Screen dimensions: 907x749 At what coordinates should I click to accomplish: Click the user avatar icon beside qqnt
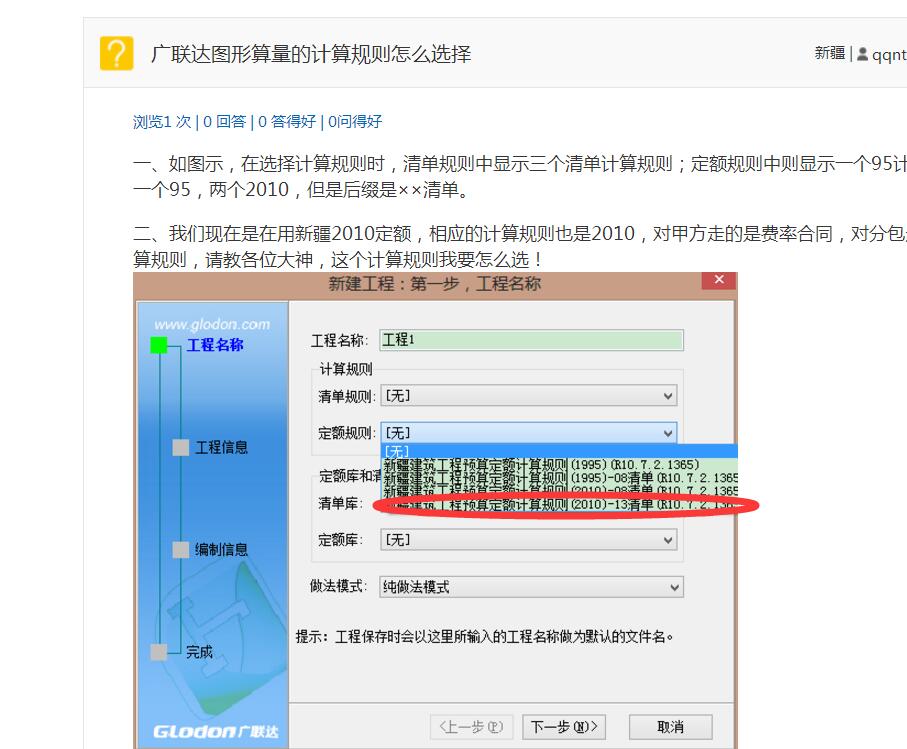[x=862, y=54]
